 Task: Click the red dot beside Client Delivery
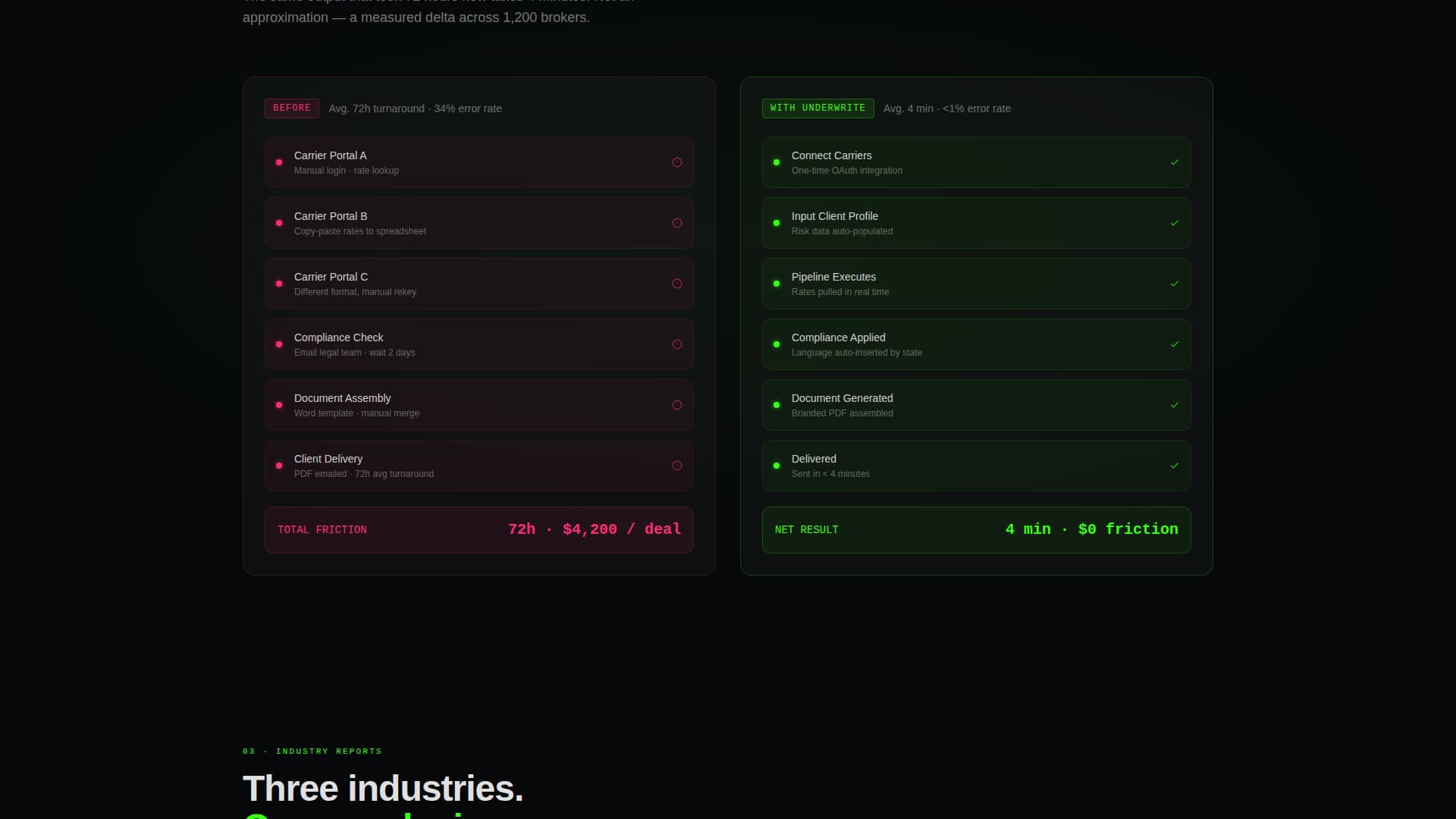[x=279, y=466]
